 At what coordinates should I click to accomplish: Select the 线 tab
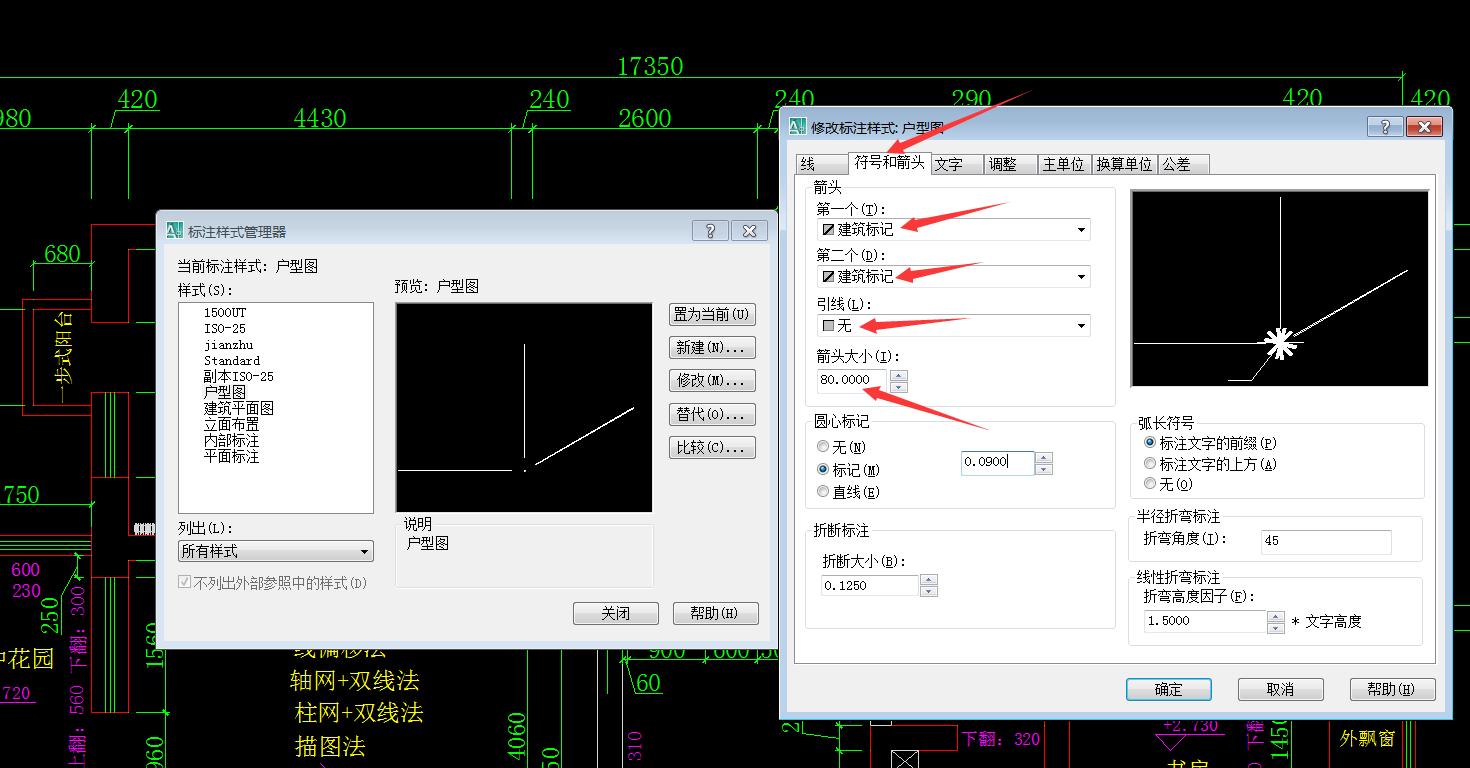(x=820, y=164)
